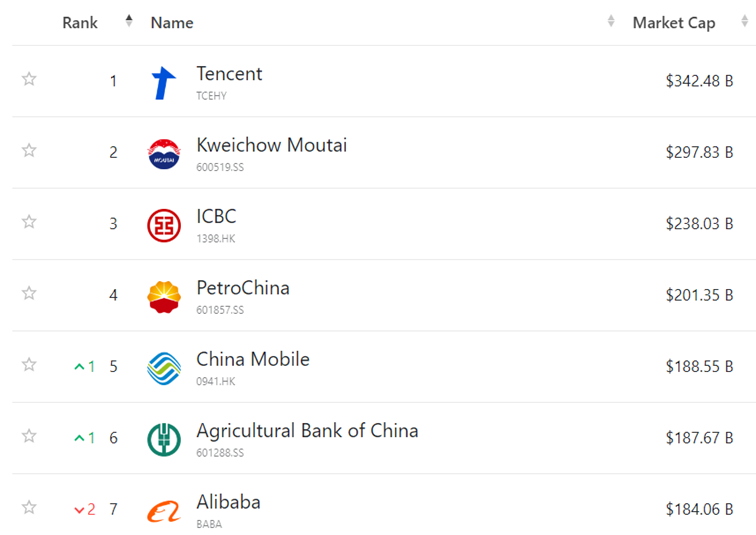756x535 pixels.
Task: Click the PetroChina logo icon
Action: point(164,297)
